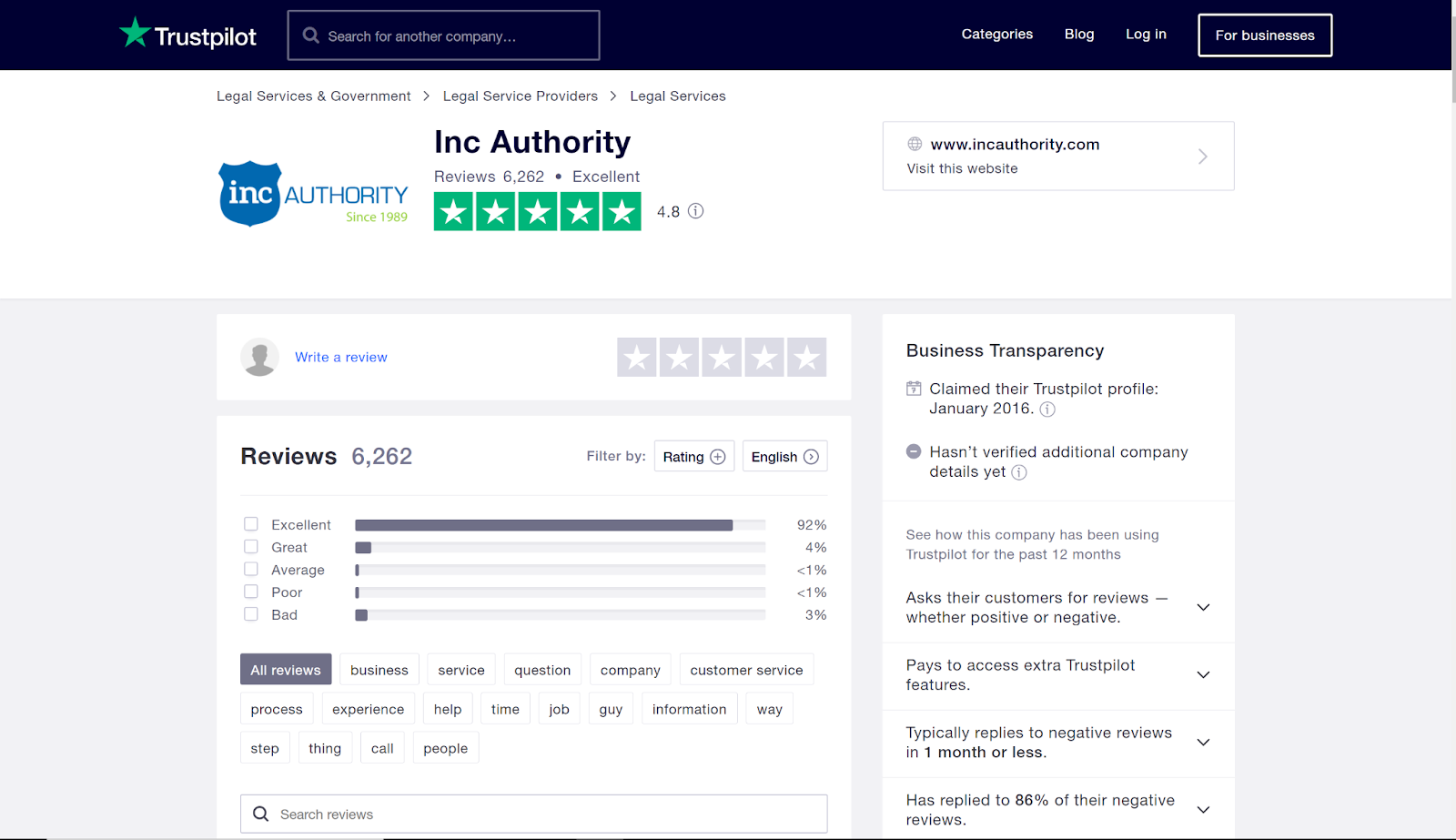This screenshot has width=1456, height=840.
Task: Filter reviews by time tag
Action: pyautogui.click(x=505, y=709)
